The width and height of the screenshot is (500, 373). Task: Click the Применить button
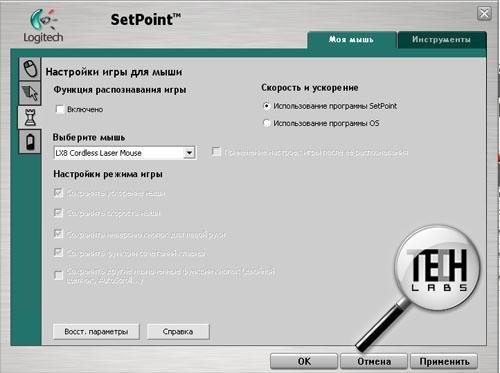(444, 362)
